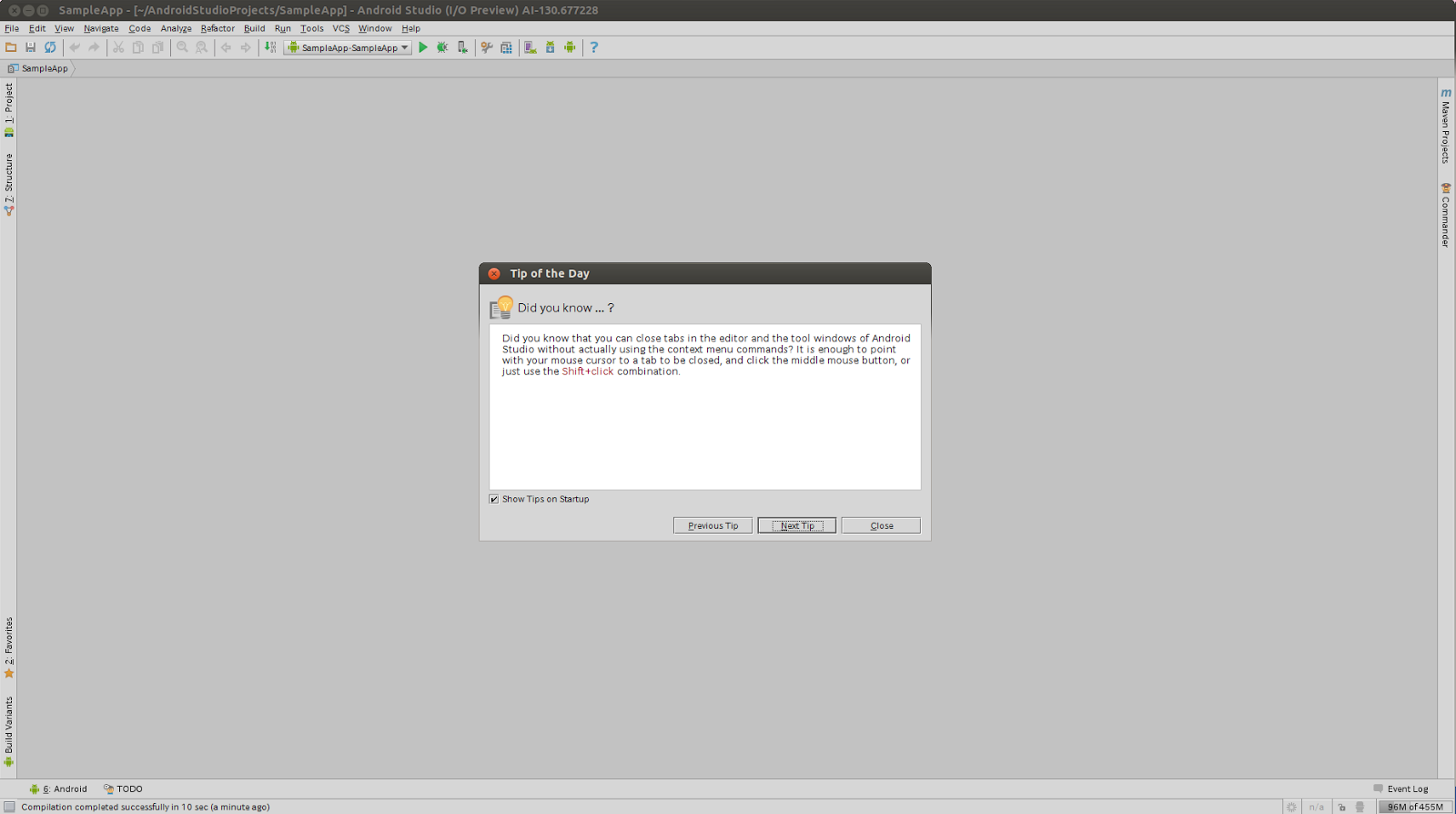Uncheck Show Tips on Startup
This screenshot has width=1456, height=814.
click(494, 499)
